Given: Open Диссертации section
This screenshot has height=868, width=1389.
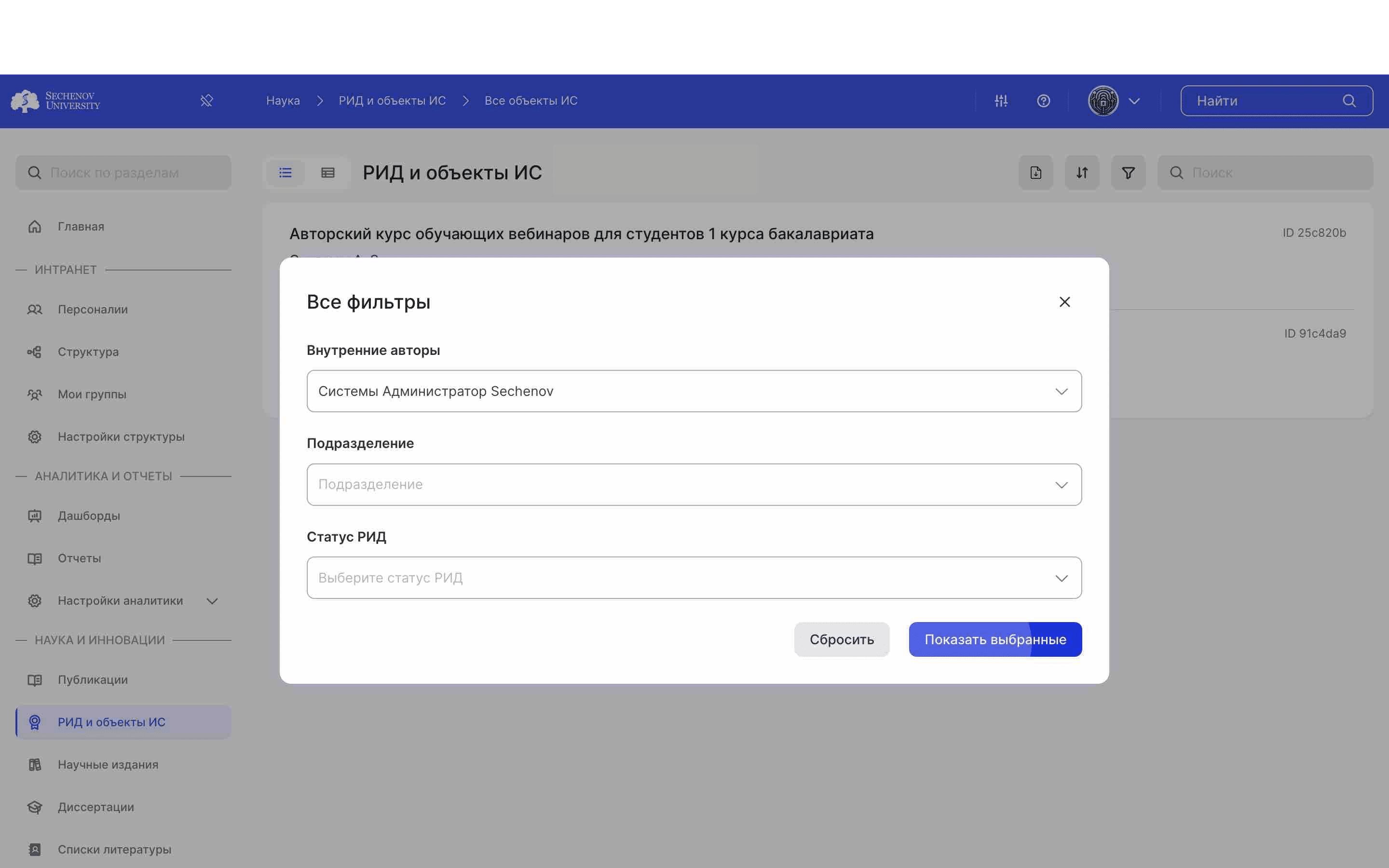Looking at the screenshot, I should pyautogui.click(x=123, y=807).
